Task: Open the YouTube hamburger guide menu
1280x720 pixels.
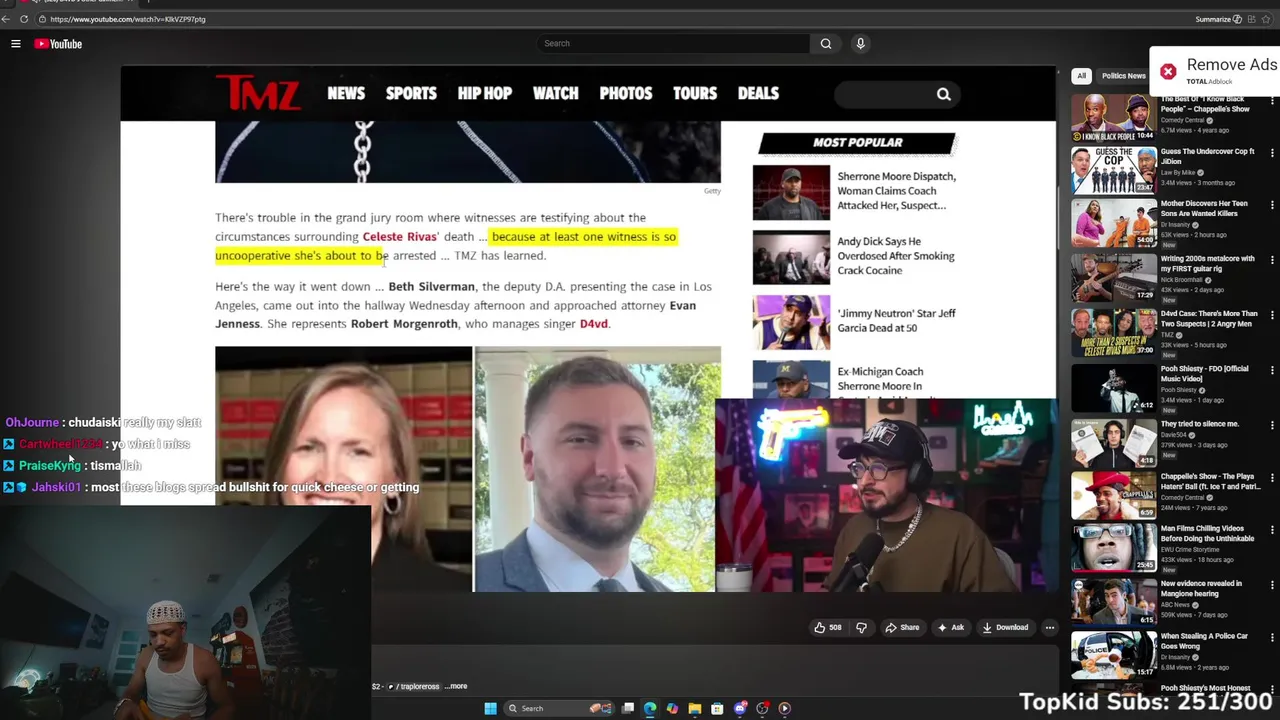Action: [16, 44]
